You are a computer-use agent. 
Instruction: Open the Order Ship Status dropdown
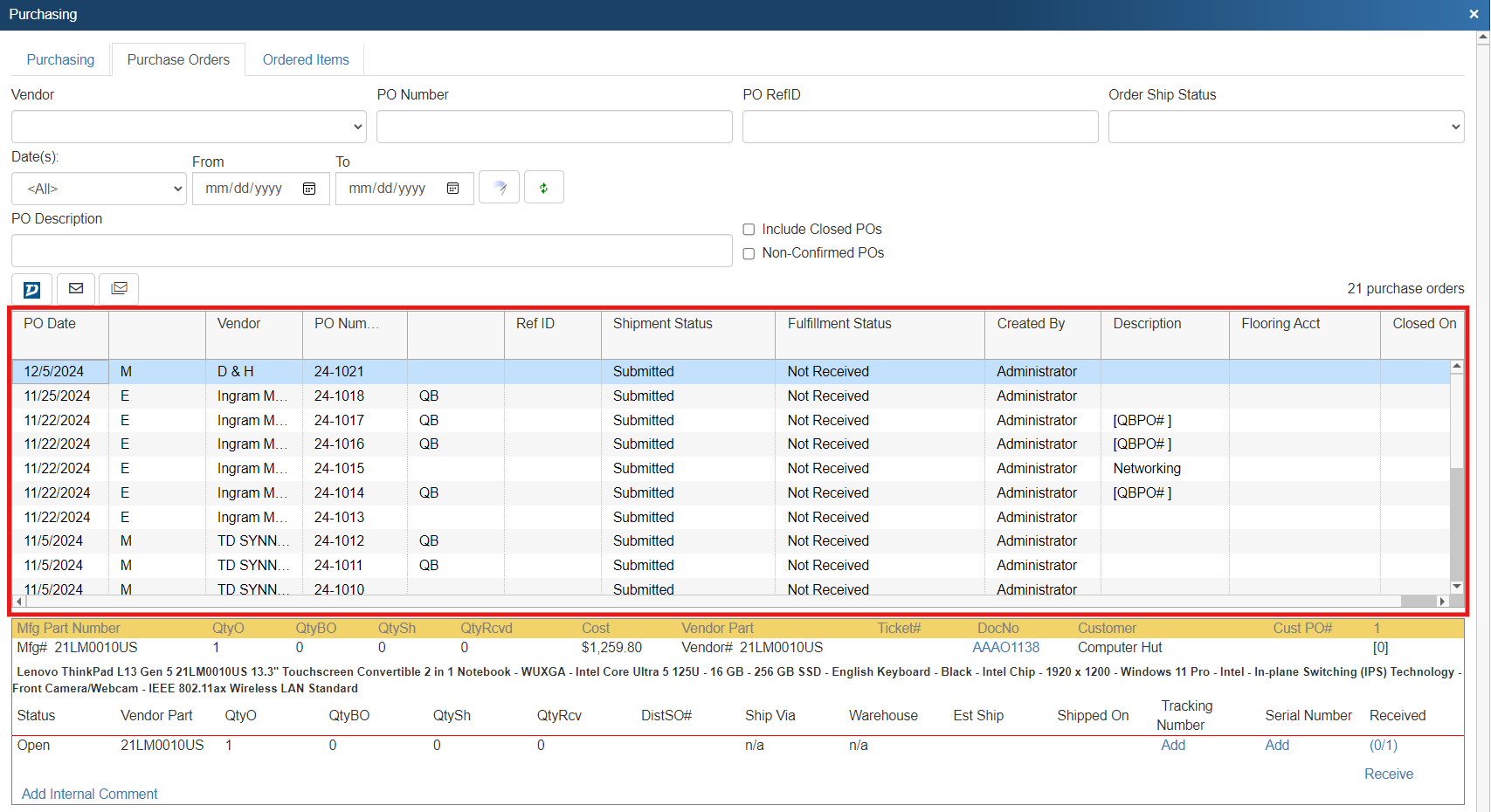coord(1286,127)
